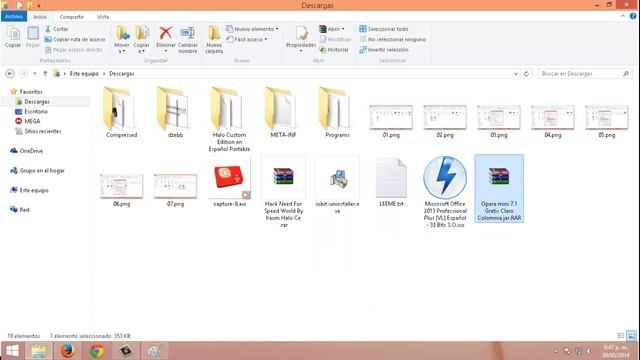Select Este equipo in navigation pane
This screenshot has width=640, height=360.
(x=34, y=190)
